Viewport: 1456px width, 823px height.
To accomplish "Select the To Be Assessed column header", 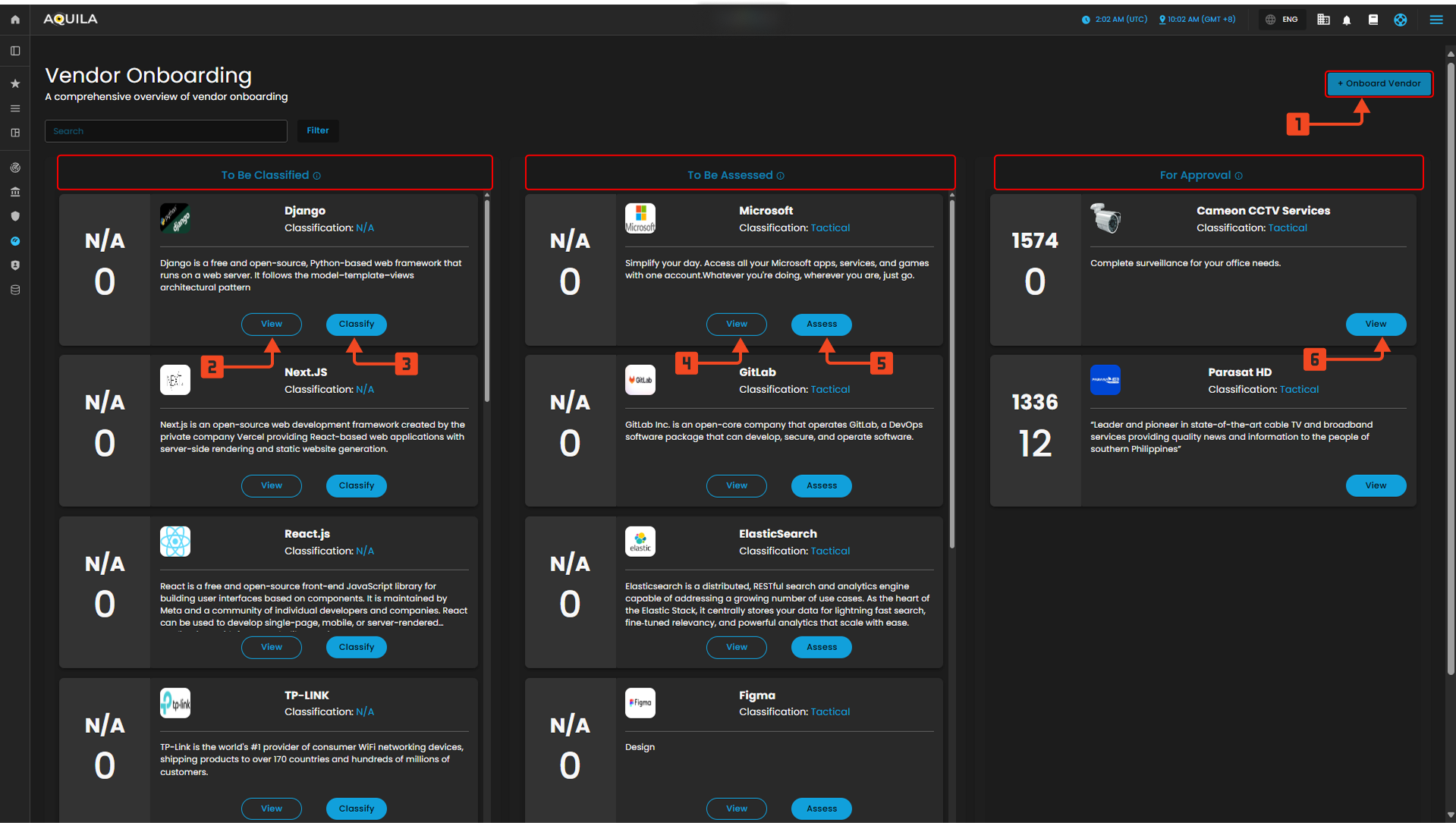I will pyautogui.click(x=729, y=175).
